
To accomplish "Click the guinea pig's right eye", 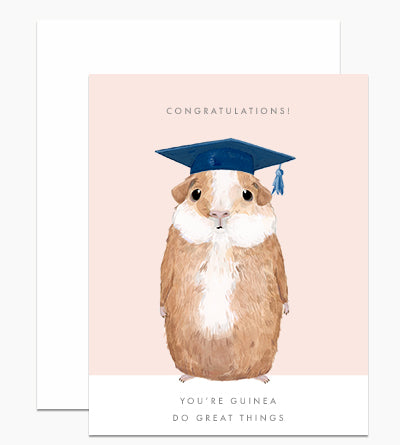I will coord(247,195).
